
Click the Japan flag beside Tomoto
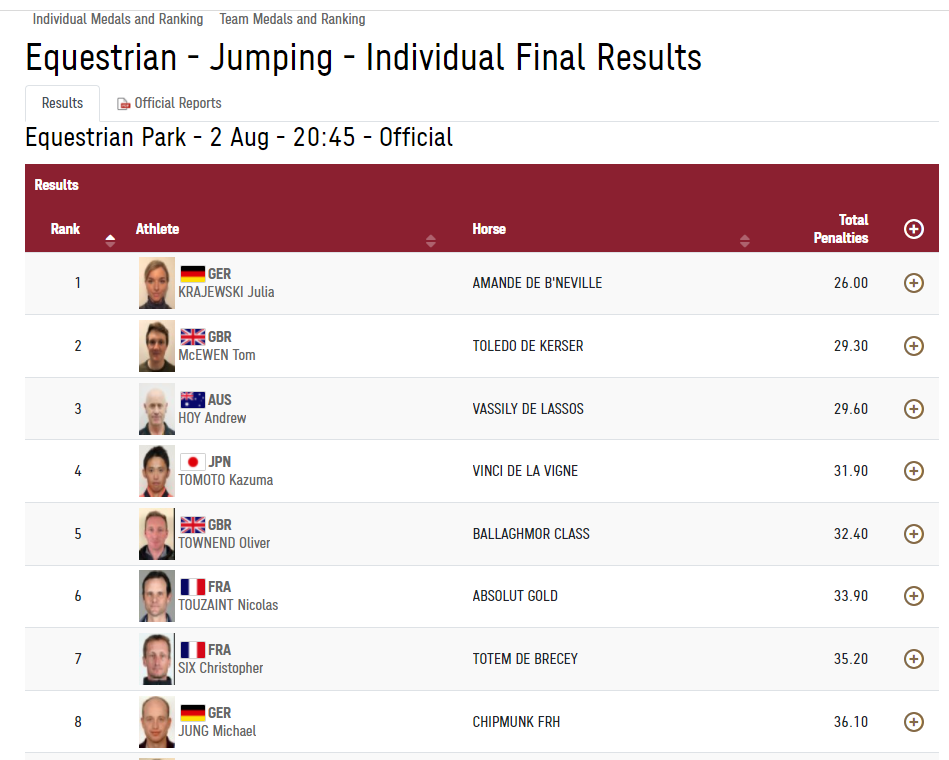[192, 461]
